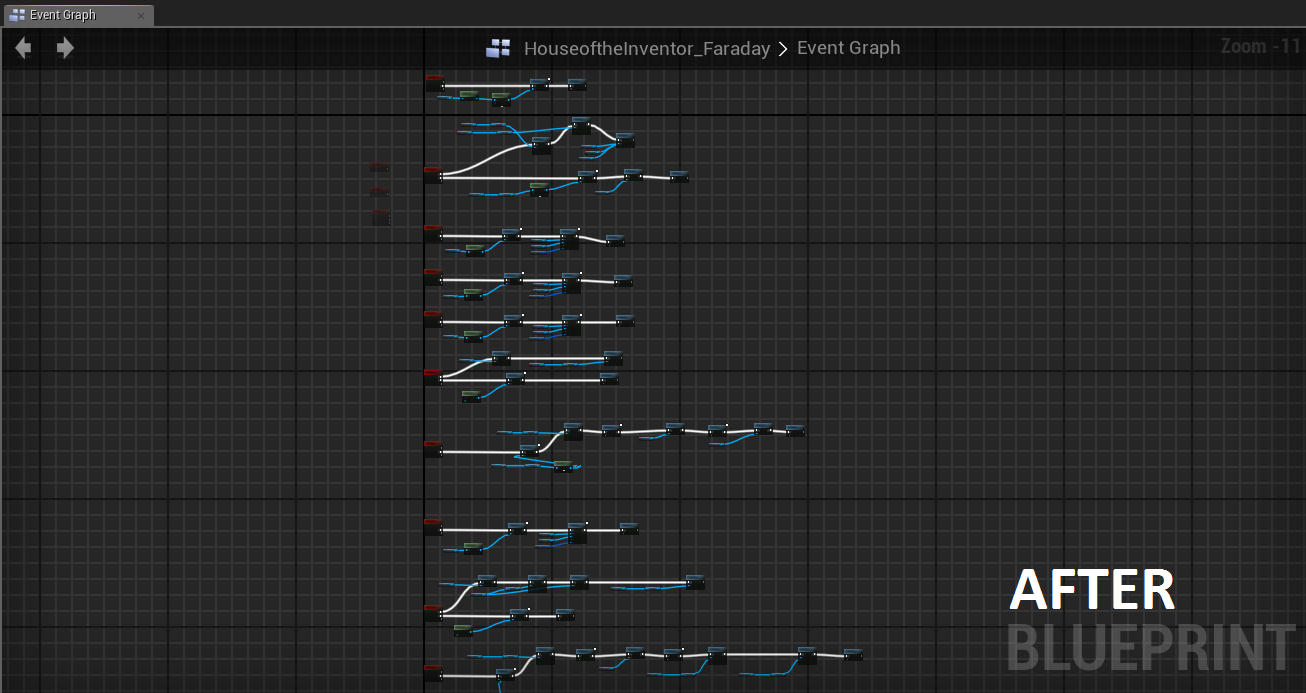Click the Zoom -11 indicator text
This screenshot has width=1306, height=693.
(1260, 46)
